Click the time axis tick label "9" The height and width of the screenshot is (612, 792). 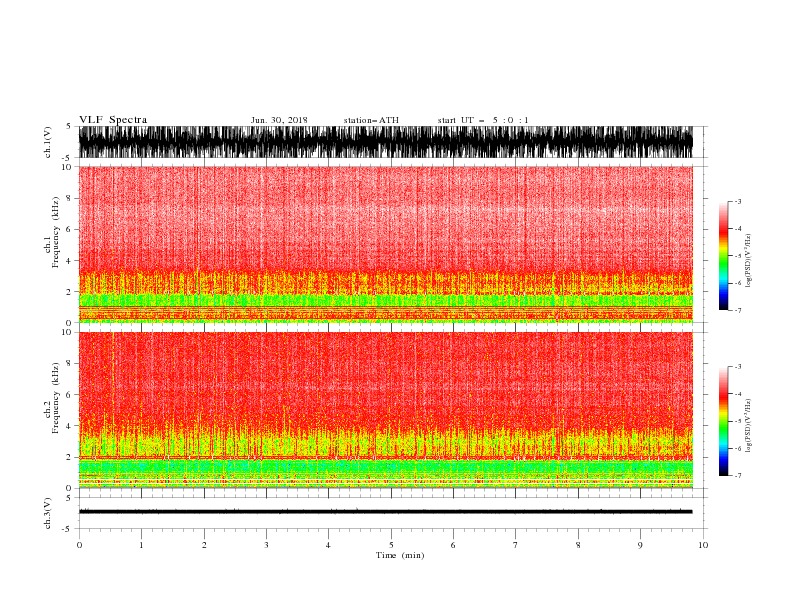point(640,545)
